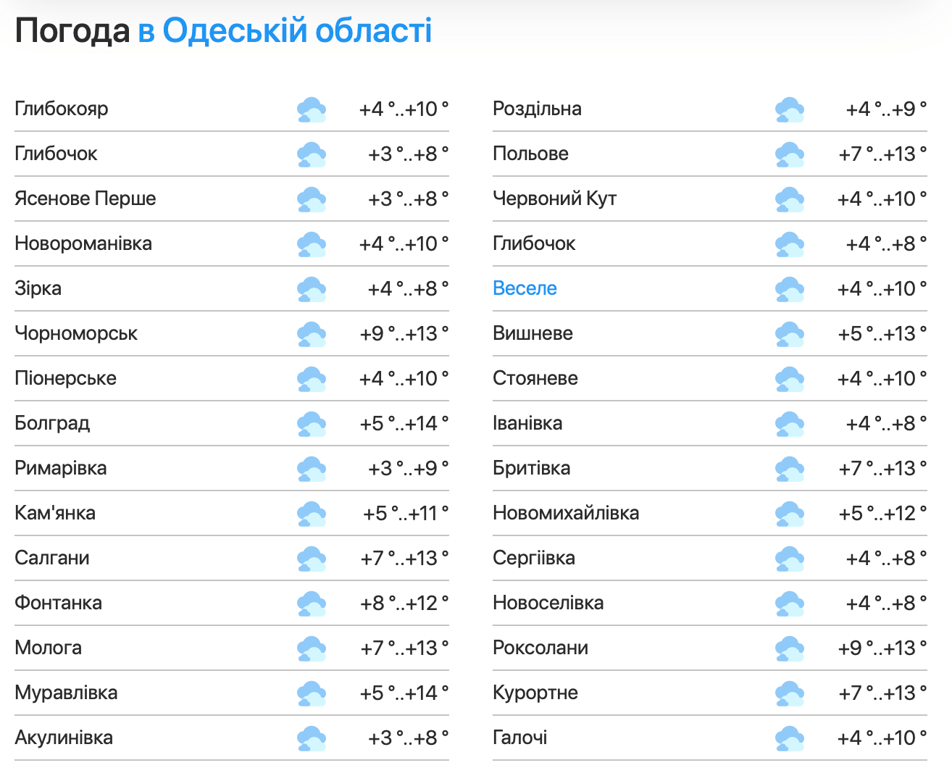952x768 pixels.
Task: Click the weather icon in Глибокояр row
Action: (311, 109)
